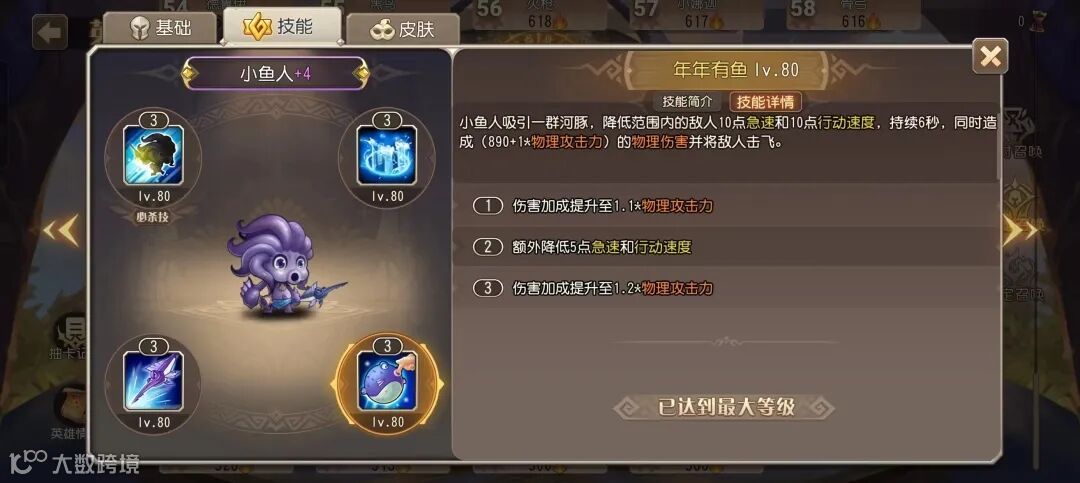The height and width of the screenshot is (483, 1080).
Task: Open the 基础 tab
Action: [x=162, y=29]
